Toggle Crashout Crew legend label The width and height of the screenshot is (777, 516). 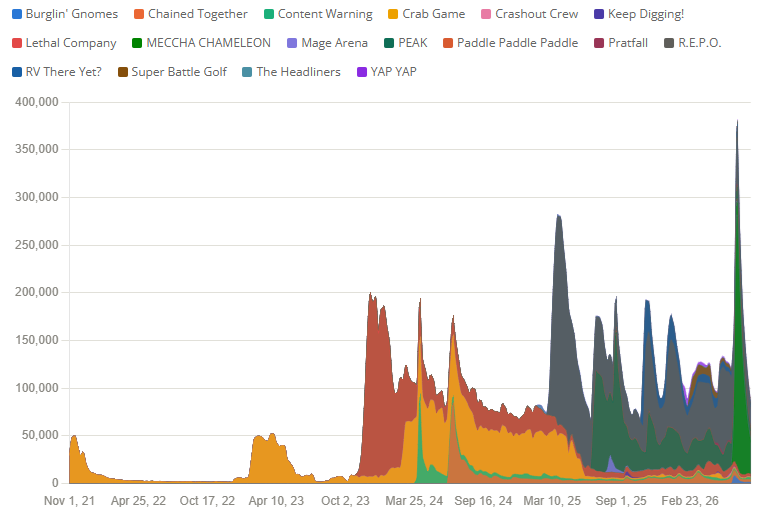(x=537, y=14)
